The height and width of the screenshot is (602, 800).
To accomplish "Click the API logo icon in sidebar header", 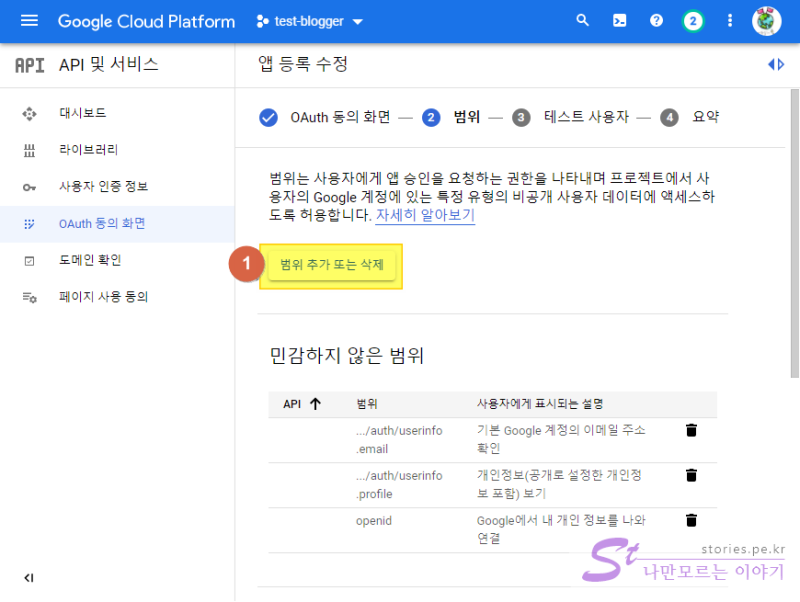I will point(30,65).
